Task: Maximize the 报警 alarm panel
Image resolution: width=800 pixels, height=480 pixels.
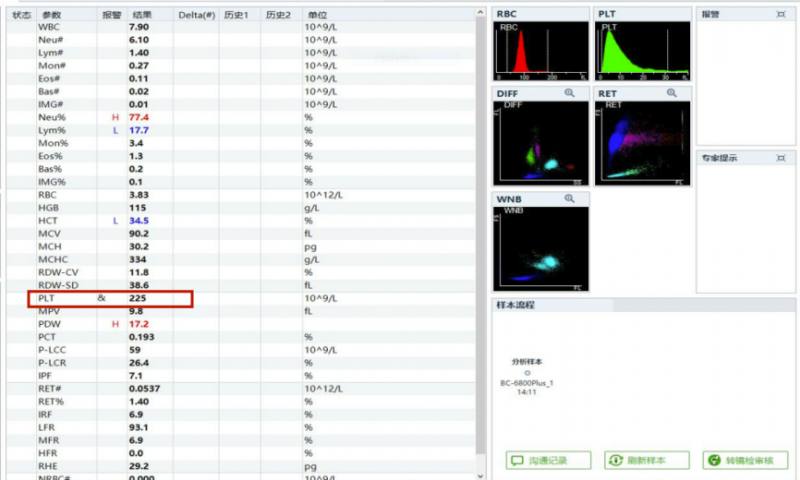Action: pos(781,14)
